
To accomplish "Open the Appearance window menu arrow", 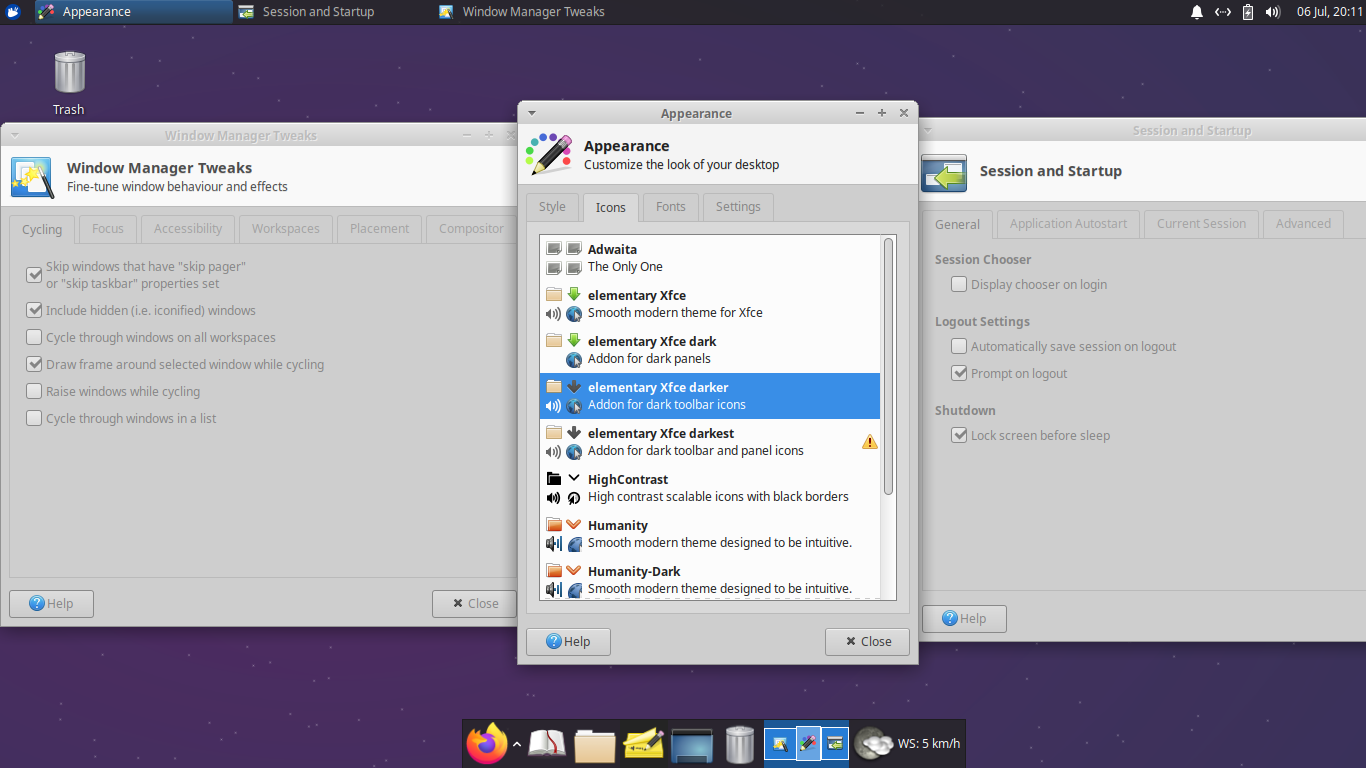I will click(x=531, y=112).
